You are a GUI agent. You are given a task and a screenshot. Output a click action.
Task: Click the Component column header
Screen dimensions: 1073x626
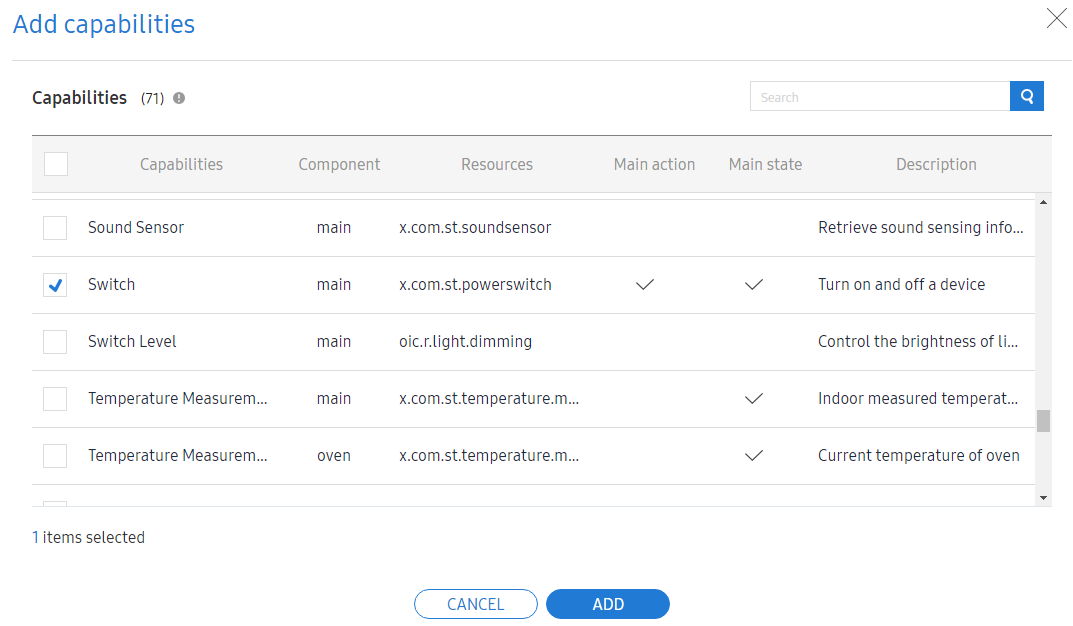(339, 165)
